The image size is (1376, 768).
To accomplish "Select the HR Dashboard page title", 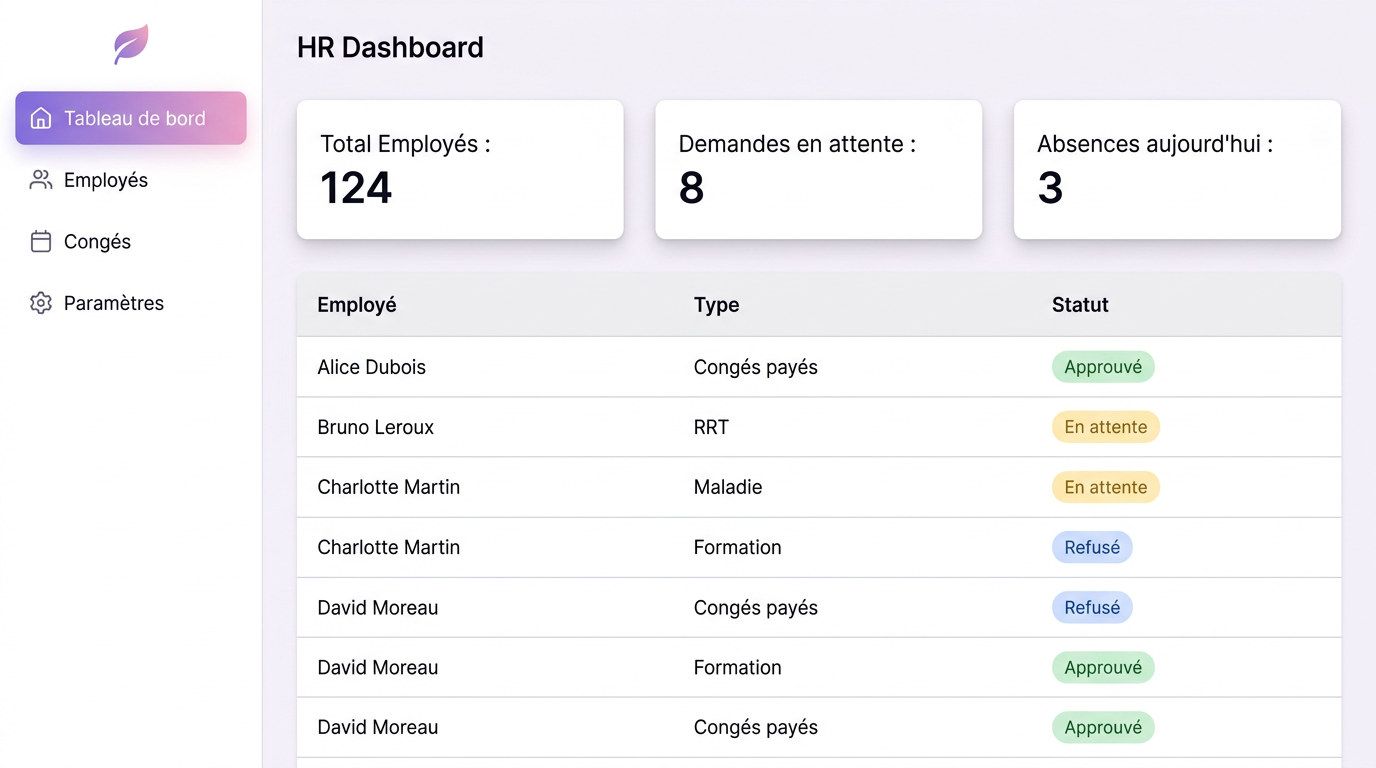I will pyautogui.click(x=390, y=47).
